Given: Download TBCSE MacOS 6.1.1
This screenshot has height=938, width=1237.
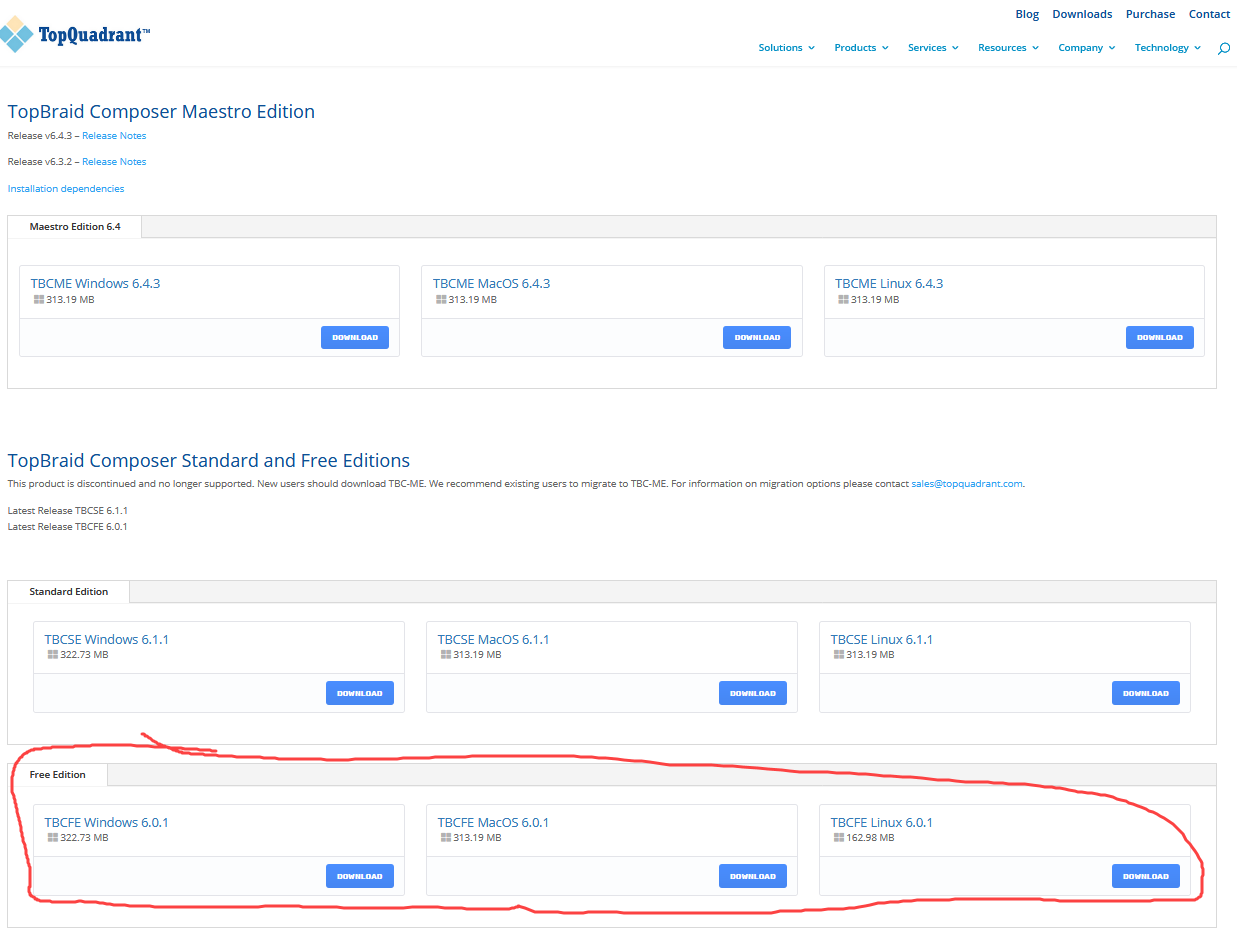Looking at the screenshot, I should 753,693.
